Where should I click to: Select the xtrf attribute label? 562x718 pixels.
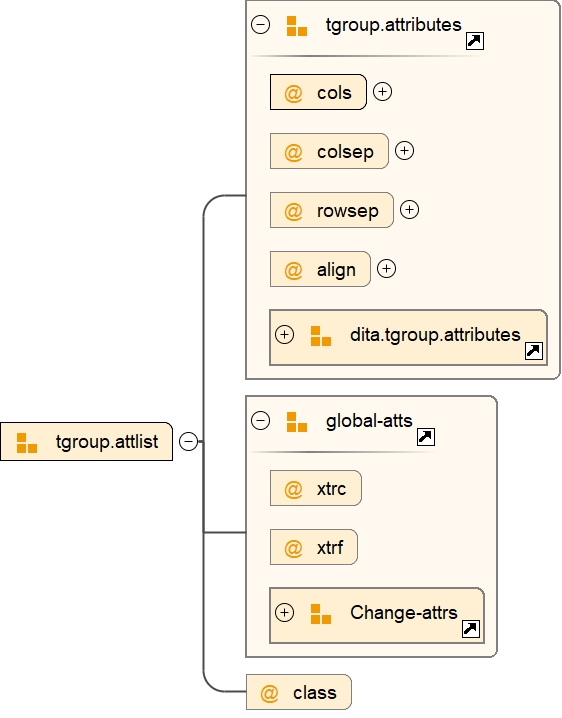click(330, 547)
